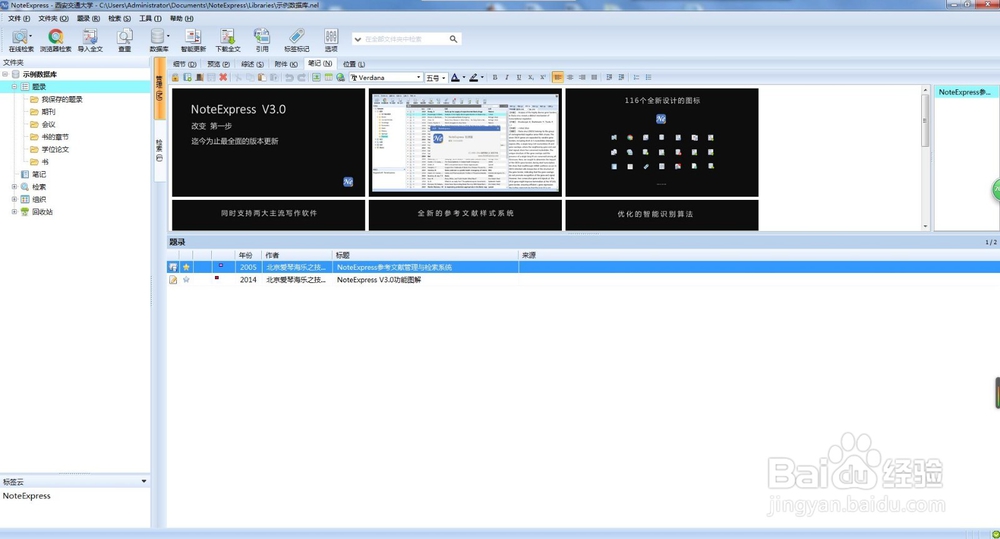Image resolution: width=1000 pixels, height=539 pixels.
Task: Open the 五号 font size dropdown
Action: click(x=443, y=78)
